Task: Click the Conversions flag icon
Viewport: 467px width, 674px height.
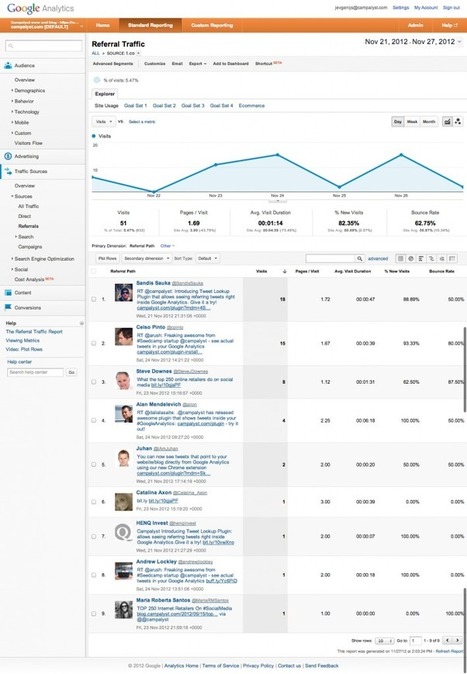Action: 8,307
